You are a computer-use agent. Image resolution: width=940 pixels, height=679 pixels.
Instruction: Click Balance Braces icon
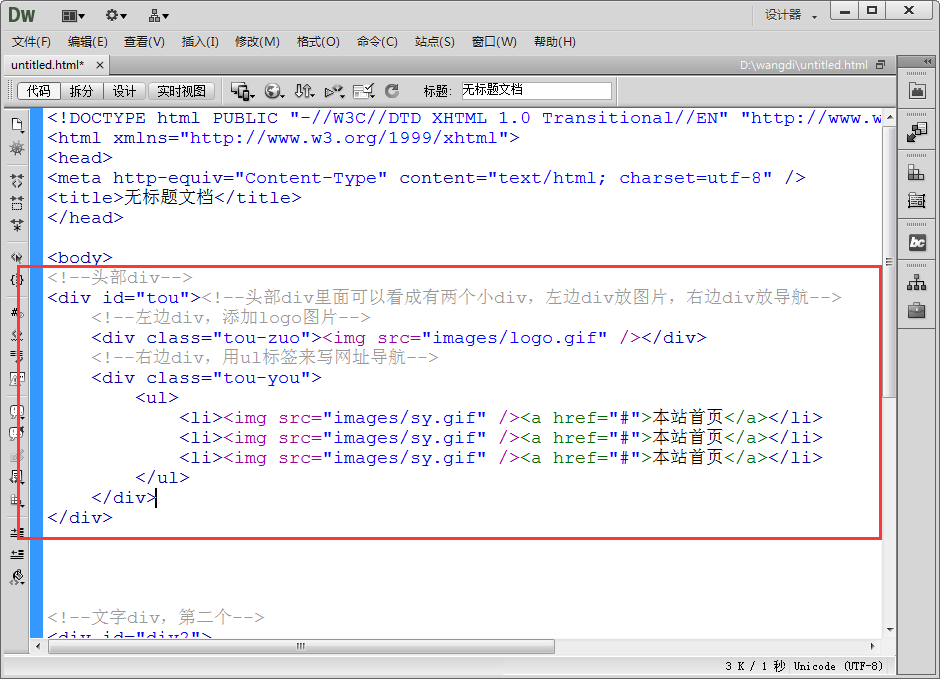[17, 280]
